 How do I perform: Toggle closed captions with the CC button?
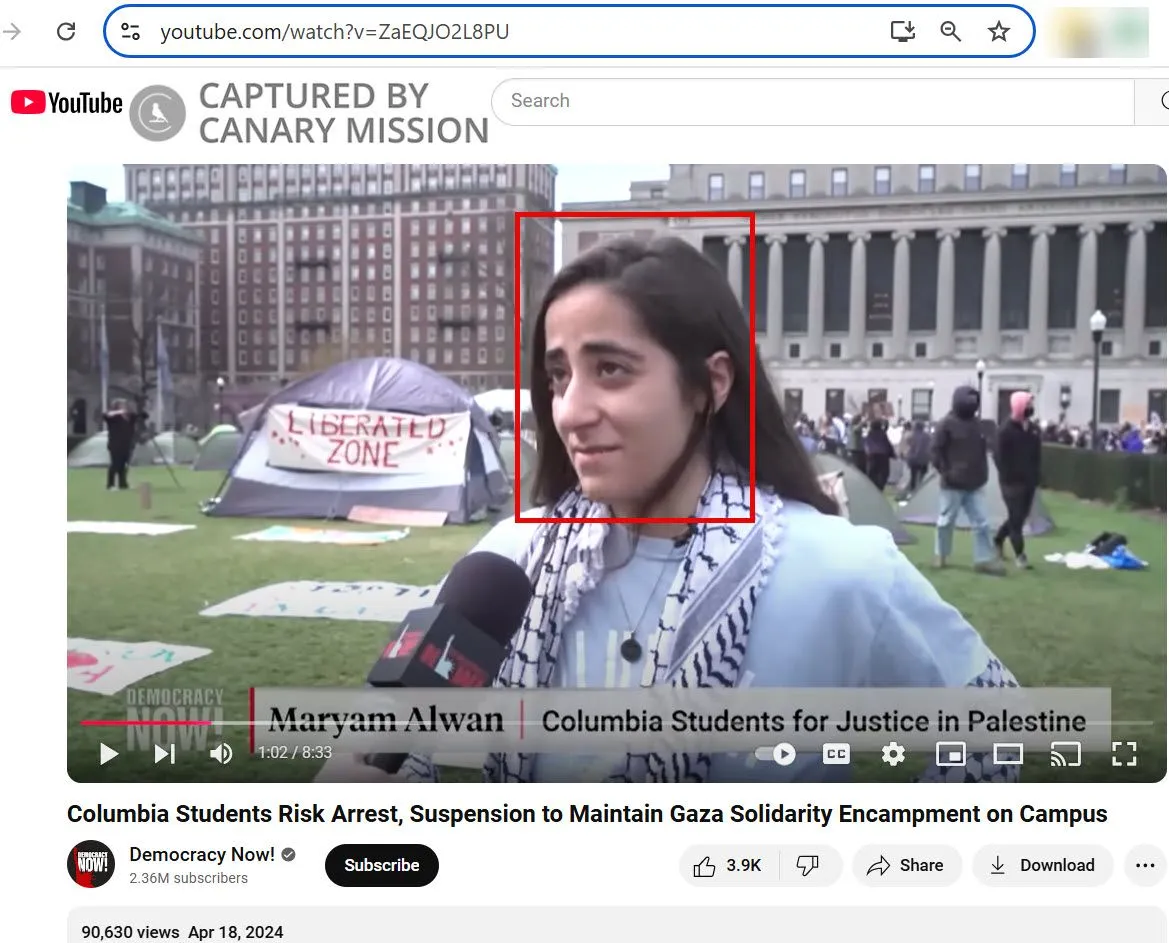(x=836, y=754)
